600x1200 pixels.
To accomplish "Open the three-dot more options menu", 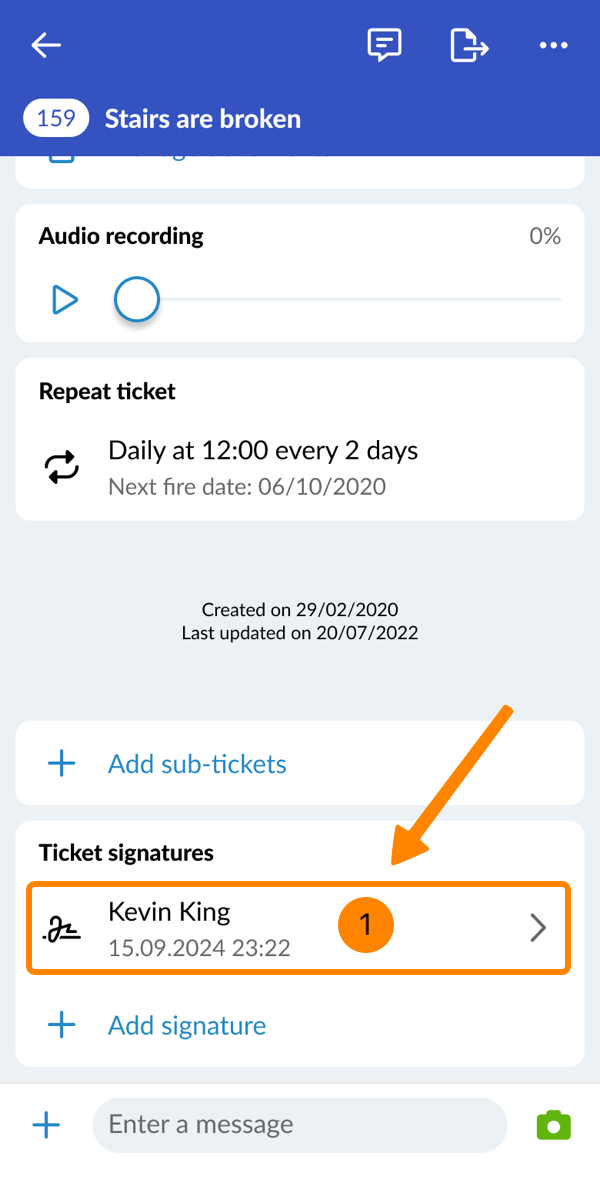I will click(x=553, y=45).
